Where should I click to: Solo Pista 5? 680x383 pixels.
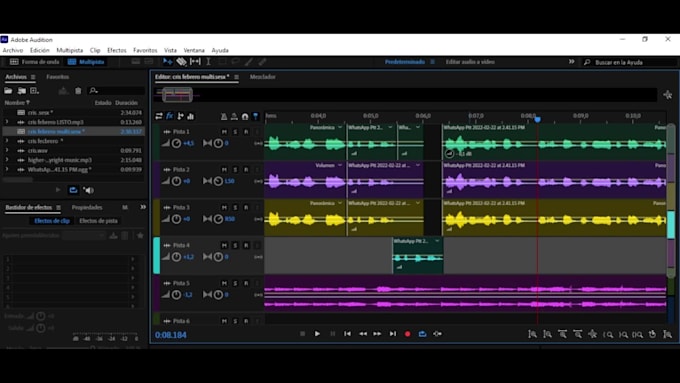235,283
